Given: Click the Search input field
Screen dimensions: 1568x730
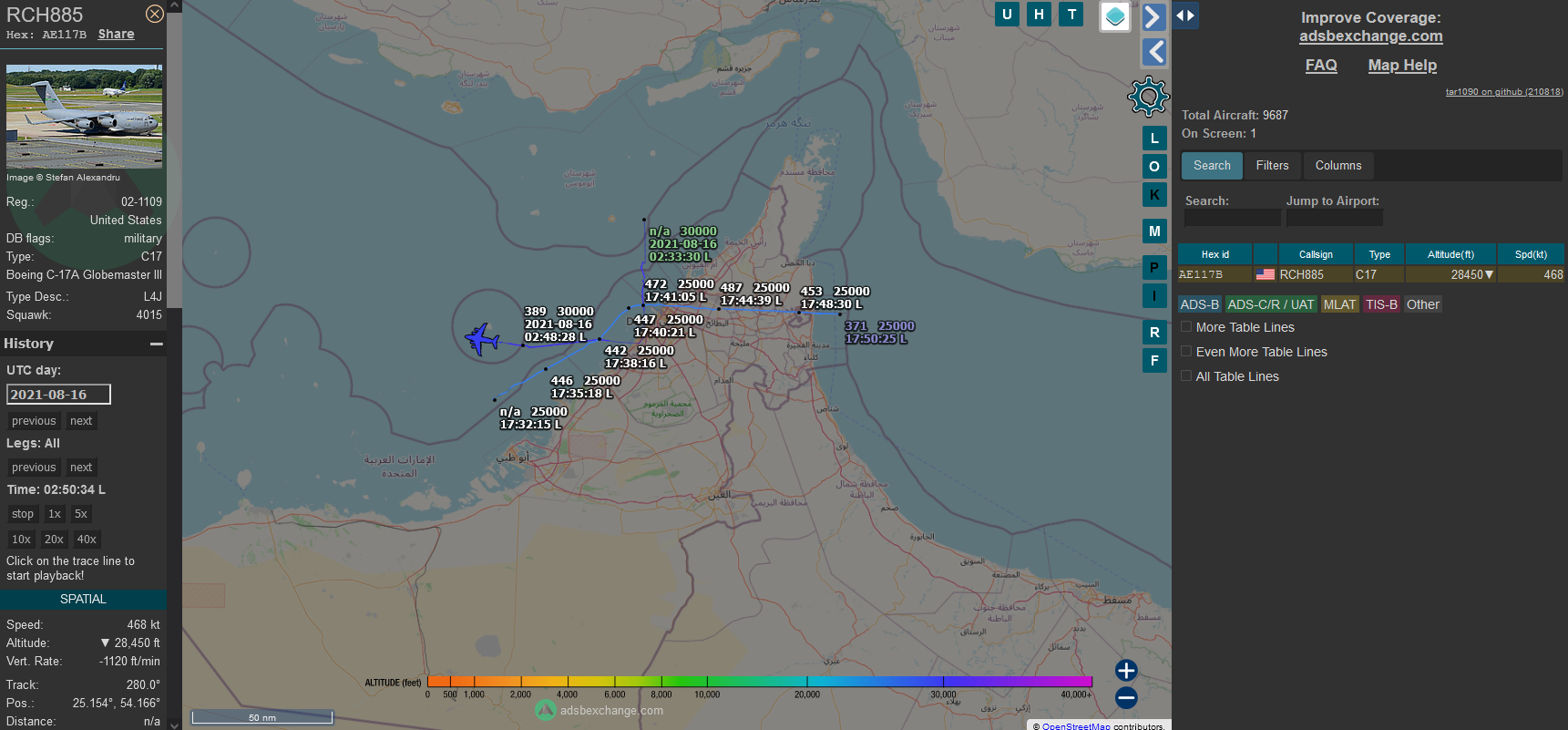Looking at the screenshot, I should point(1232,218).
